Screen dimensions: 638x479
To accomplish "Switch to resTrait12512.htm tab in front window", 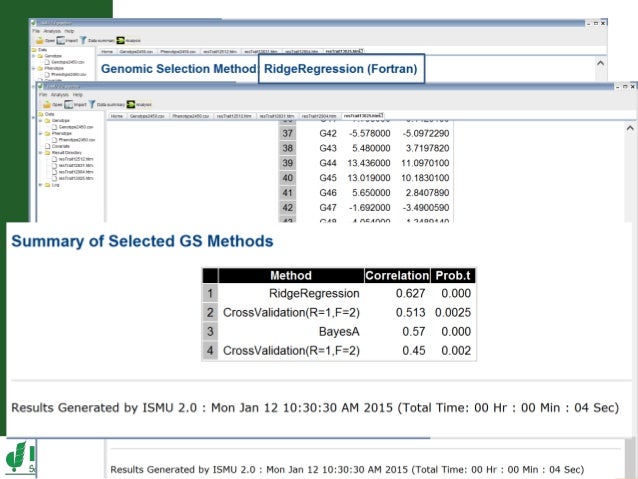I will click(x=234, y=116).
